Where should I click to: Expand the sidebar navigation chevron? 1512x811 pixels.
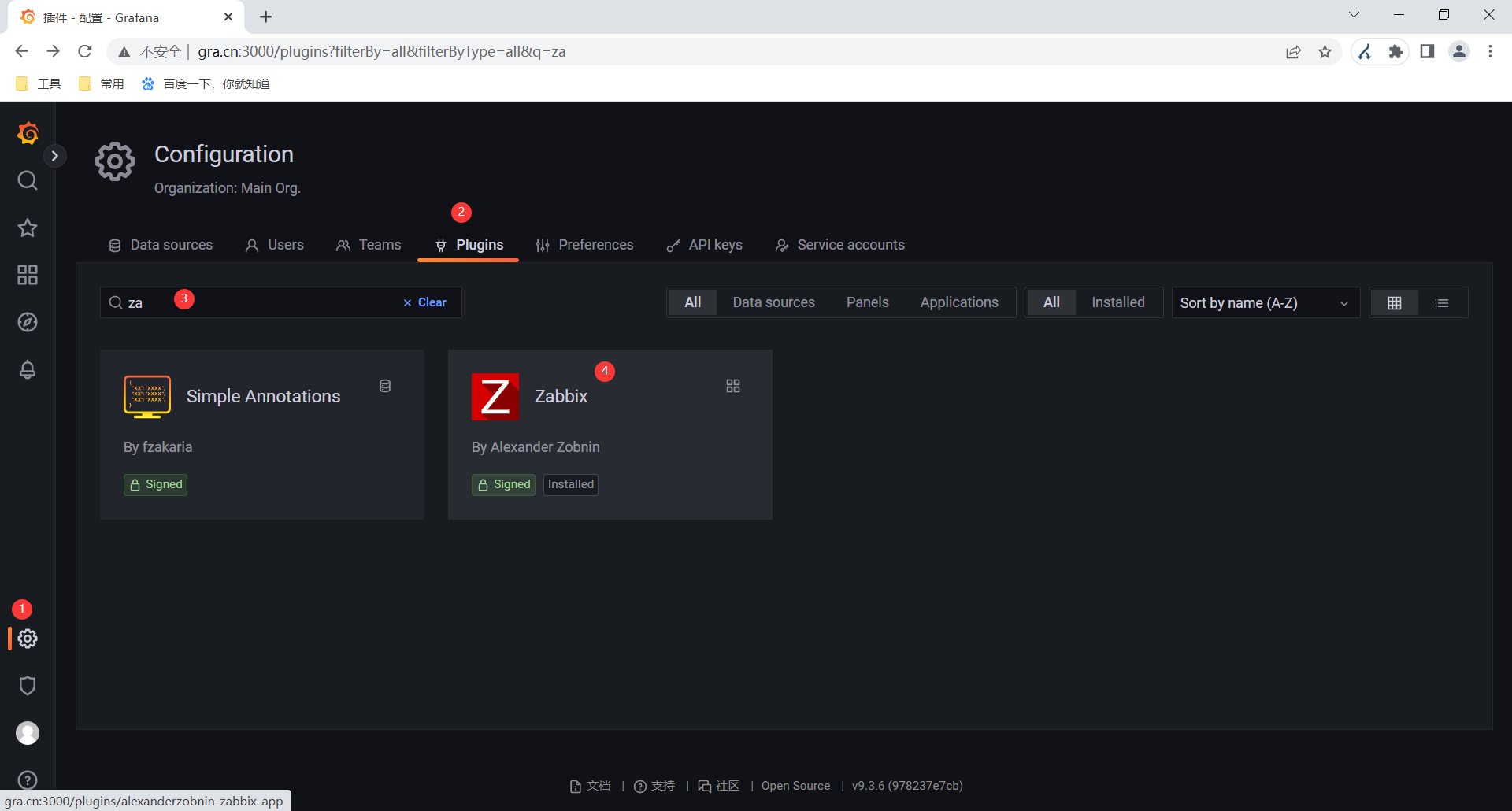click(54, 156)
